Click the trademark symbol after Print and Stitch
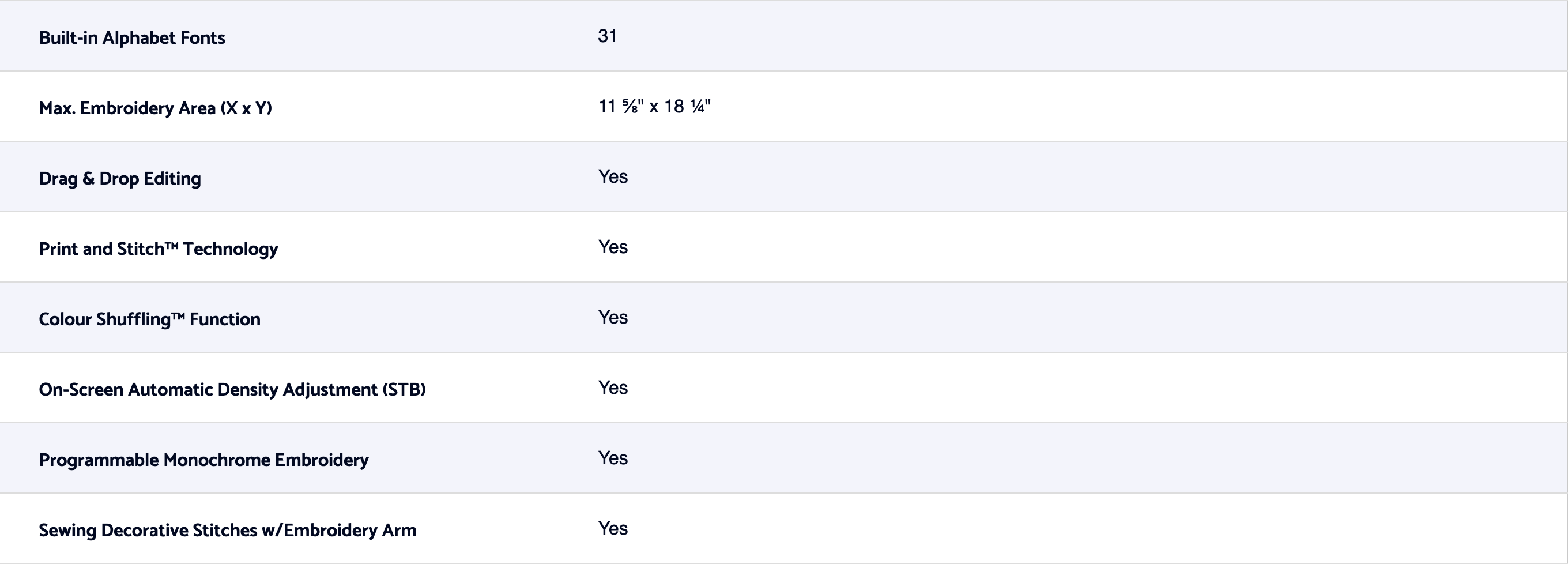Image resolution: width=1568 pixels, height=564 pixels. [x=172, y=245]
